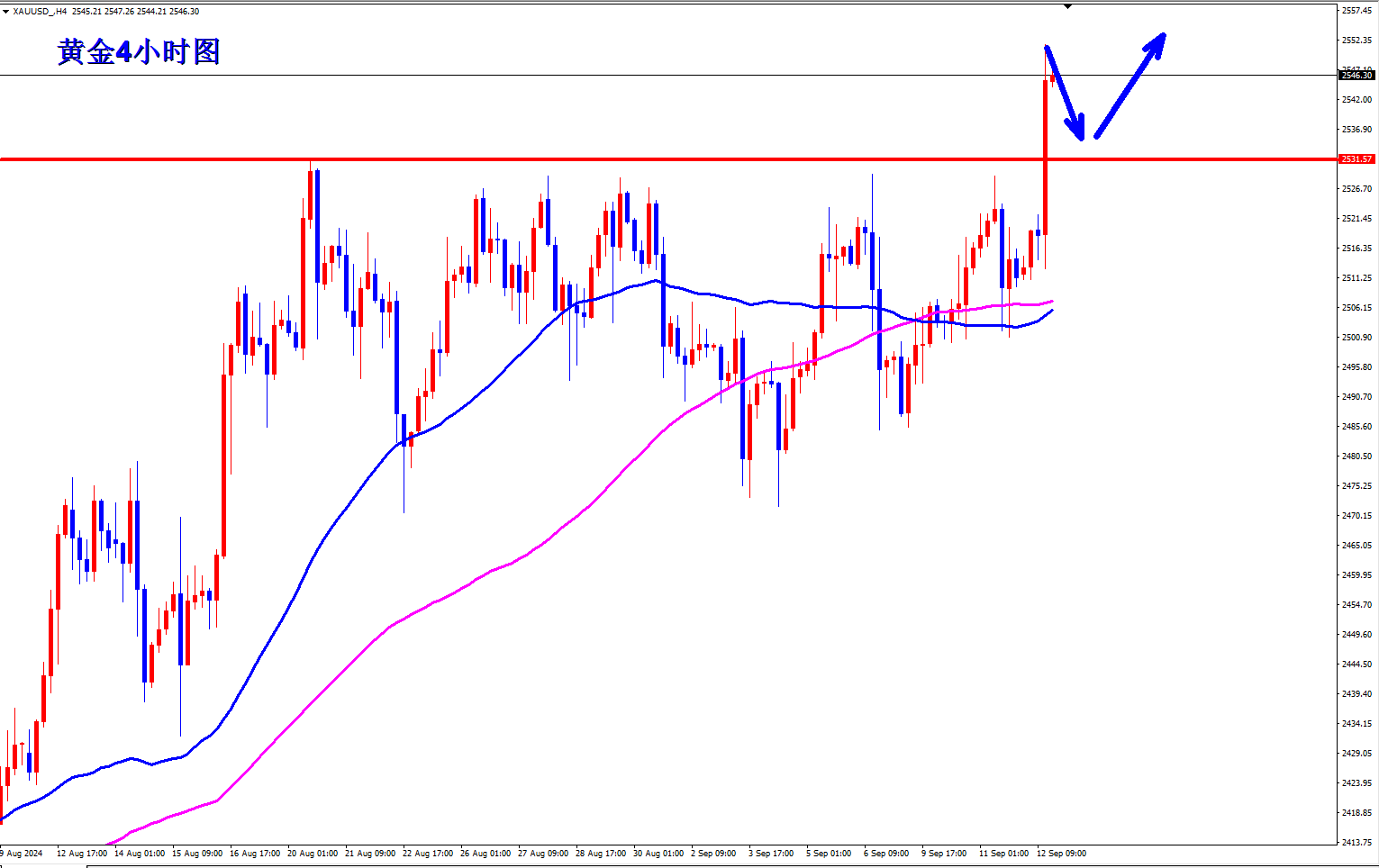Click the black 2546.30 current price tag
Screen dimensions: 1379x868
tap(1356, 76)
